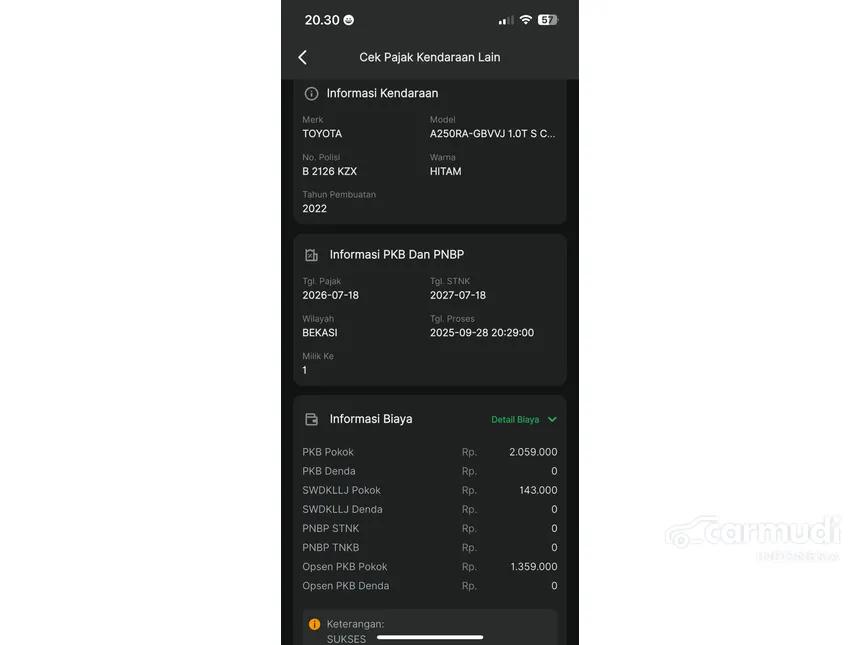Tap the No. Polisi value B 2126 KZX
Image resolution: width=860 pixels, height=645 pixels.
330,172
